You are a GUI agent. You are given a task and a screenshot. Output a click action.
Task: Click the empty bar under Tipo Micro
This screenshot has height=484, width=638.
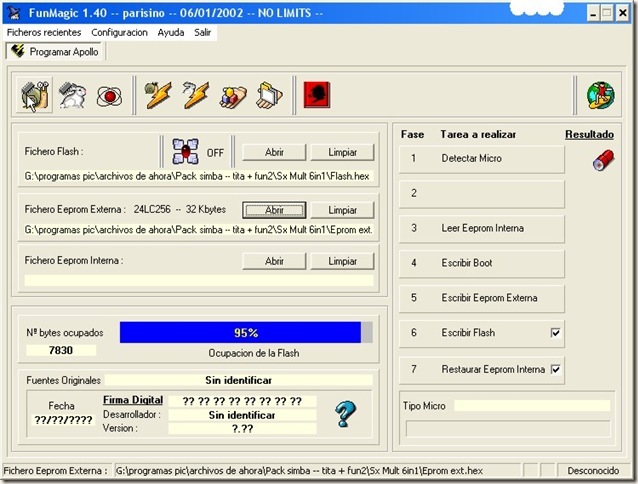[x=508, y=429]
